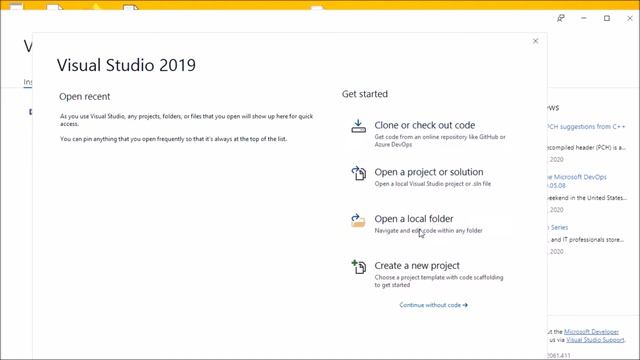Click the Visual Studio 2019 title text
The image size is (640, 360).
point(127,65)
